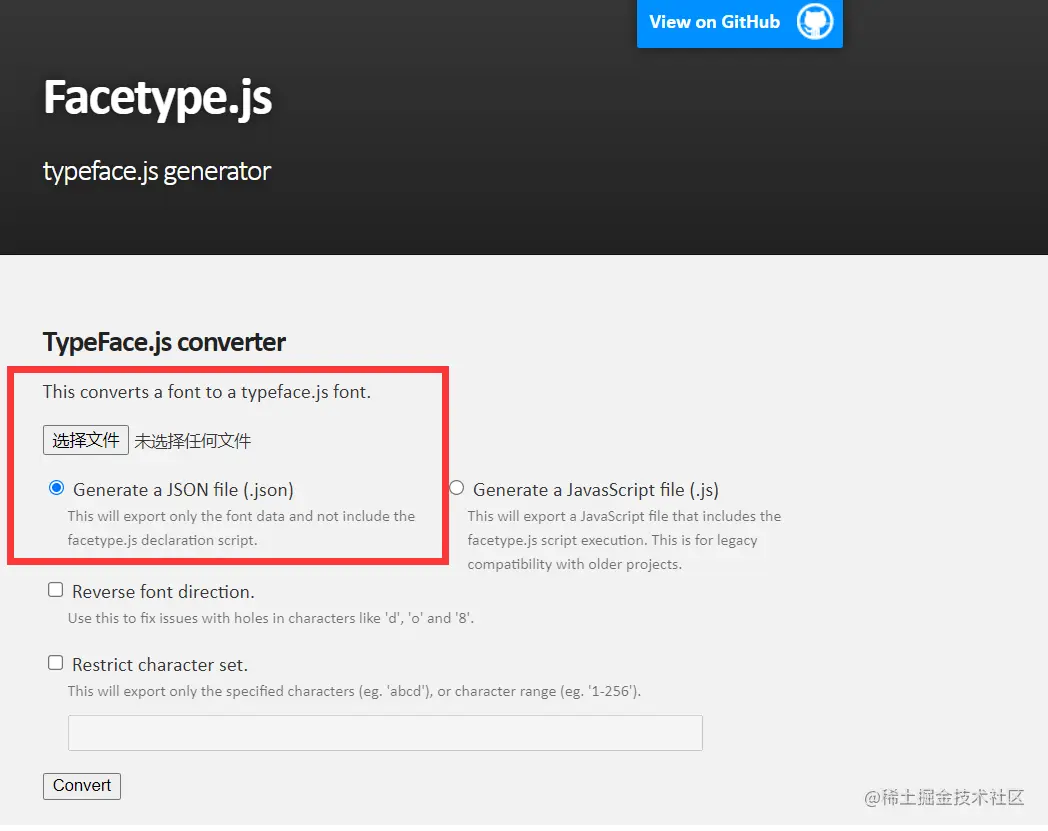Open the View on GitHub link text

pos(714,22)
